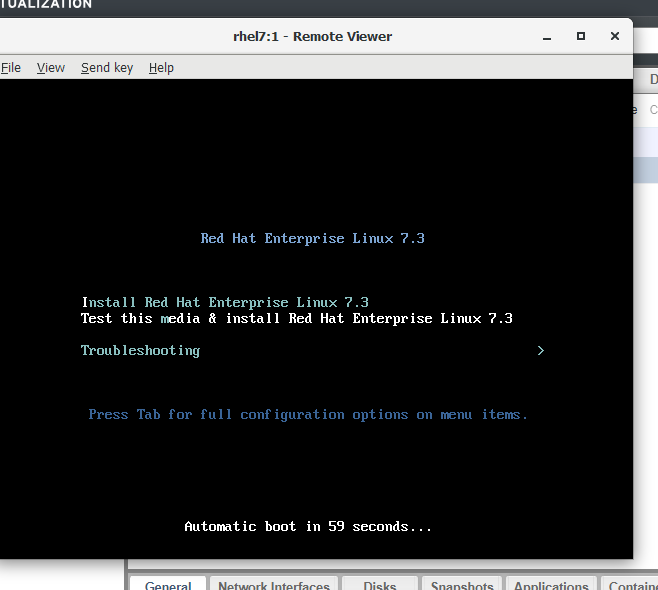The height and width of the screenshot is (590, 658).
Task: Select the Troubleshooting boot entry
Action: click(x=140, y=350)
